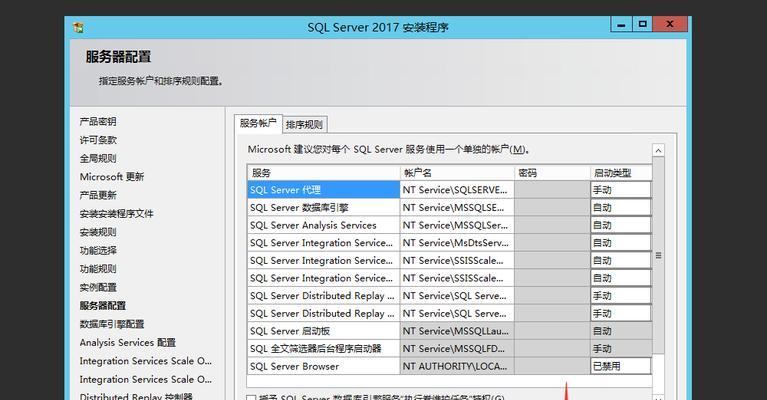Viewport: 767px width, 400px height.
Task: Open startup type for the MsDtsServ account row
Action: pyautogui.click(x=621, y=243)
